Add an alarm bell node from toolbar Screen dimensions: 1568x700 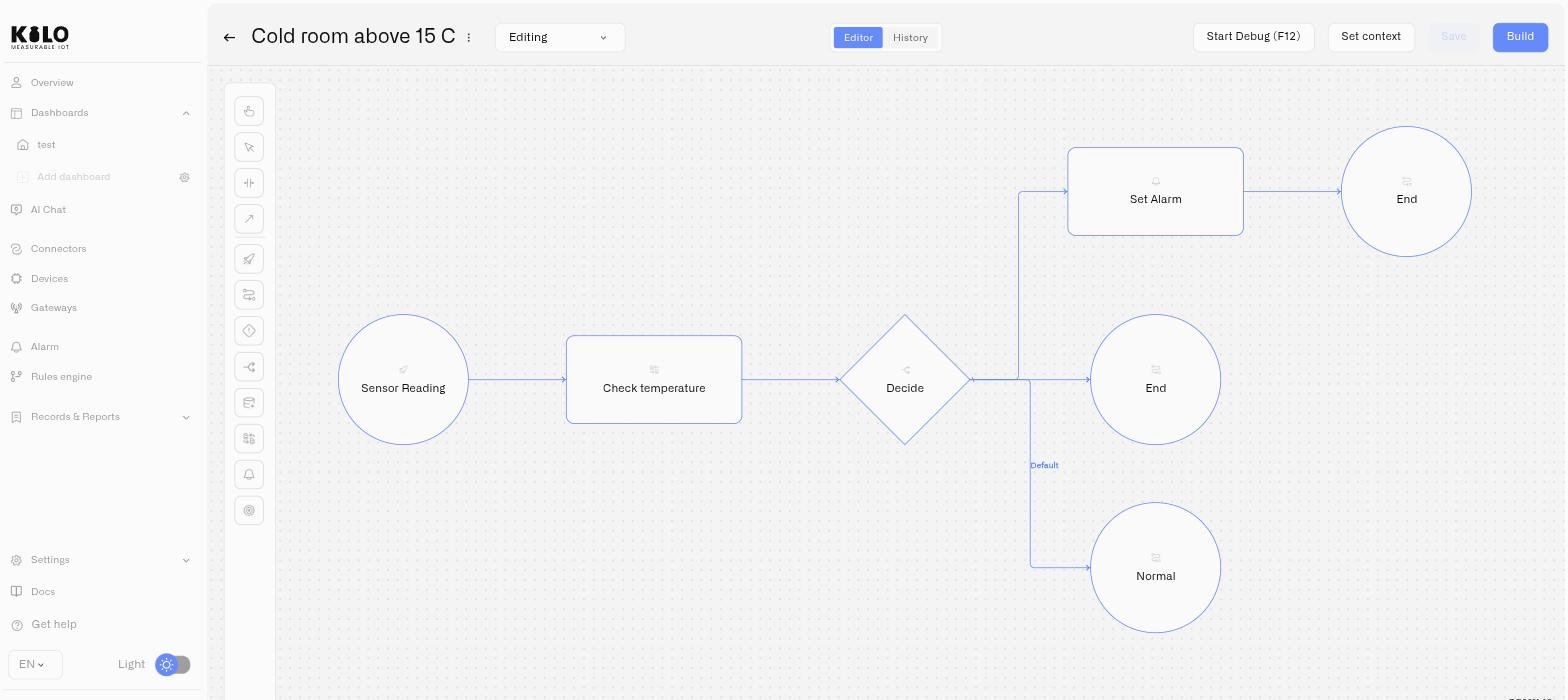(x=249, y=475)
